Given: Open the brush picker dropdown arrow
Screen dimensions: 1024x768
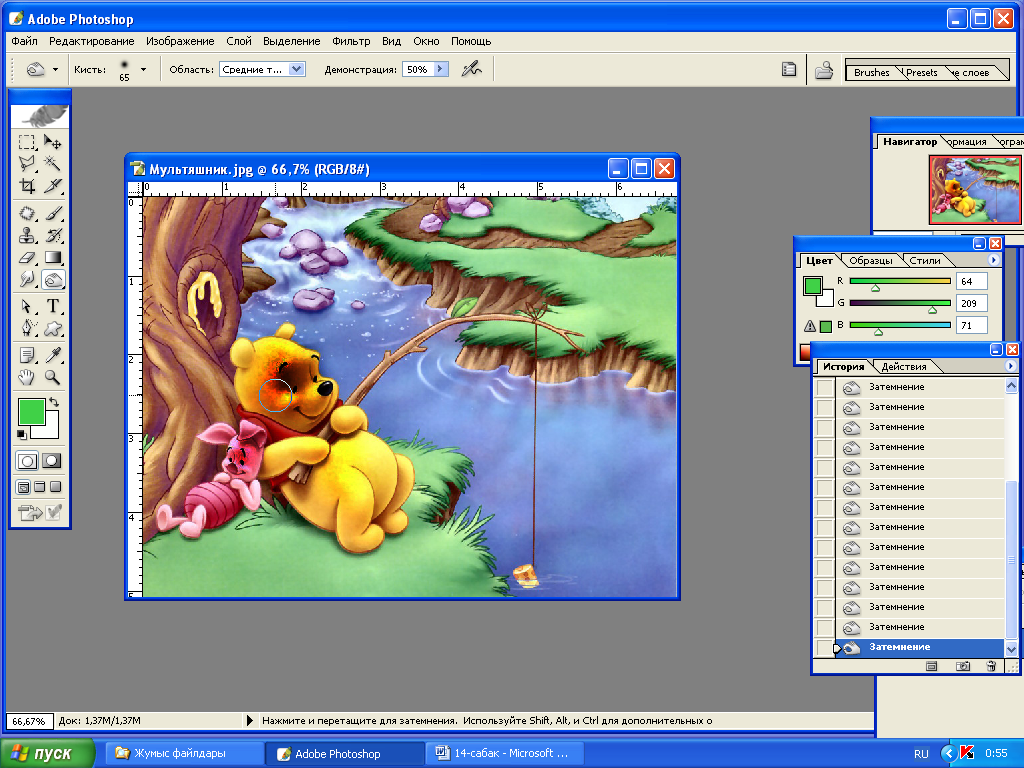Looking at the screenshot, I should click(x=143, y=69).
